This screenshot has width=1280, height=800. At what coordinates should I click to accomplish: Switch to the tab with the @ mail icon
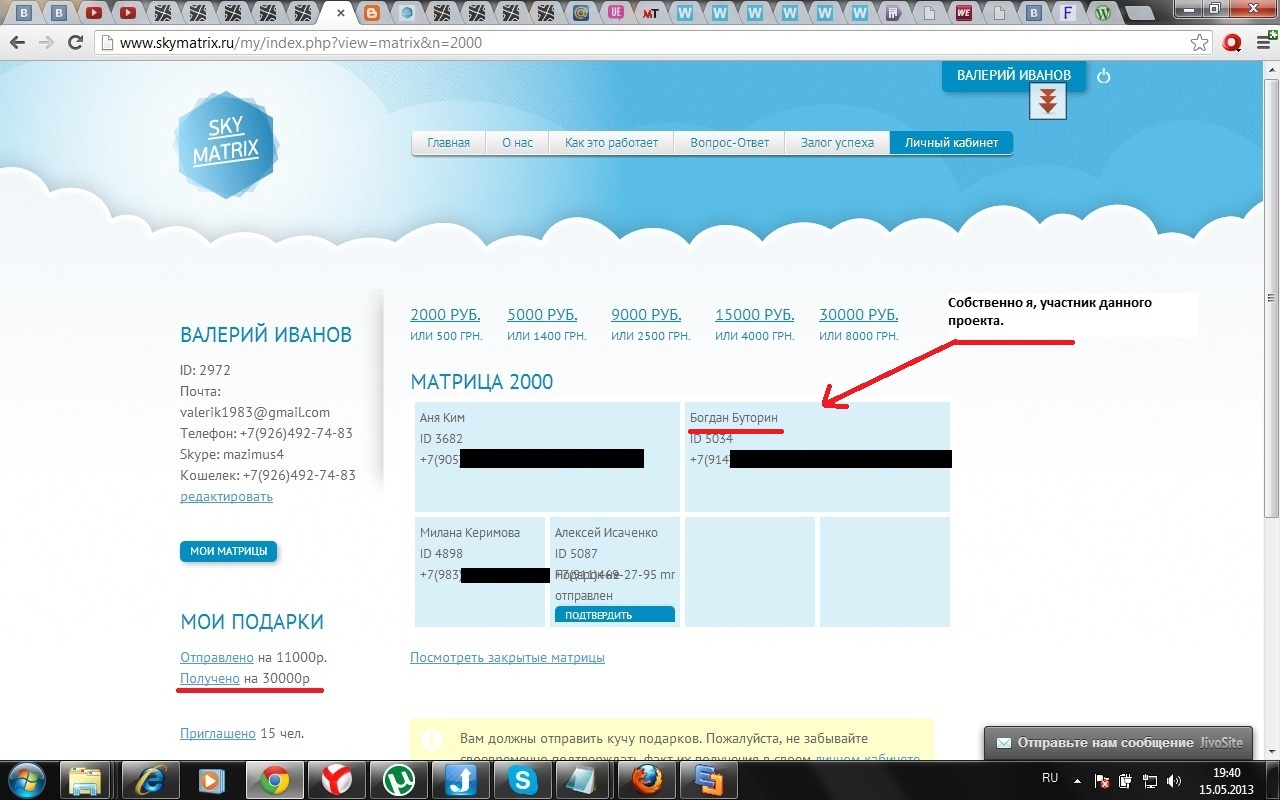pyautogui.click(x=582, y=13)
